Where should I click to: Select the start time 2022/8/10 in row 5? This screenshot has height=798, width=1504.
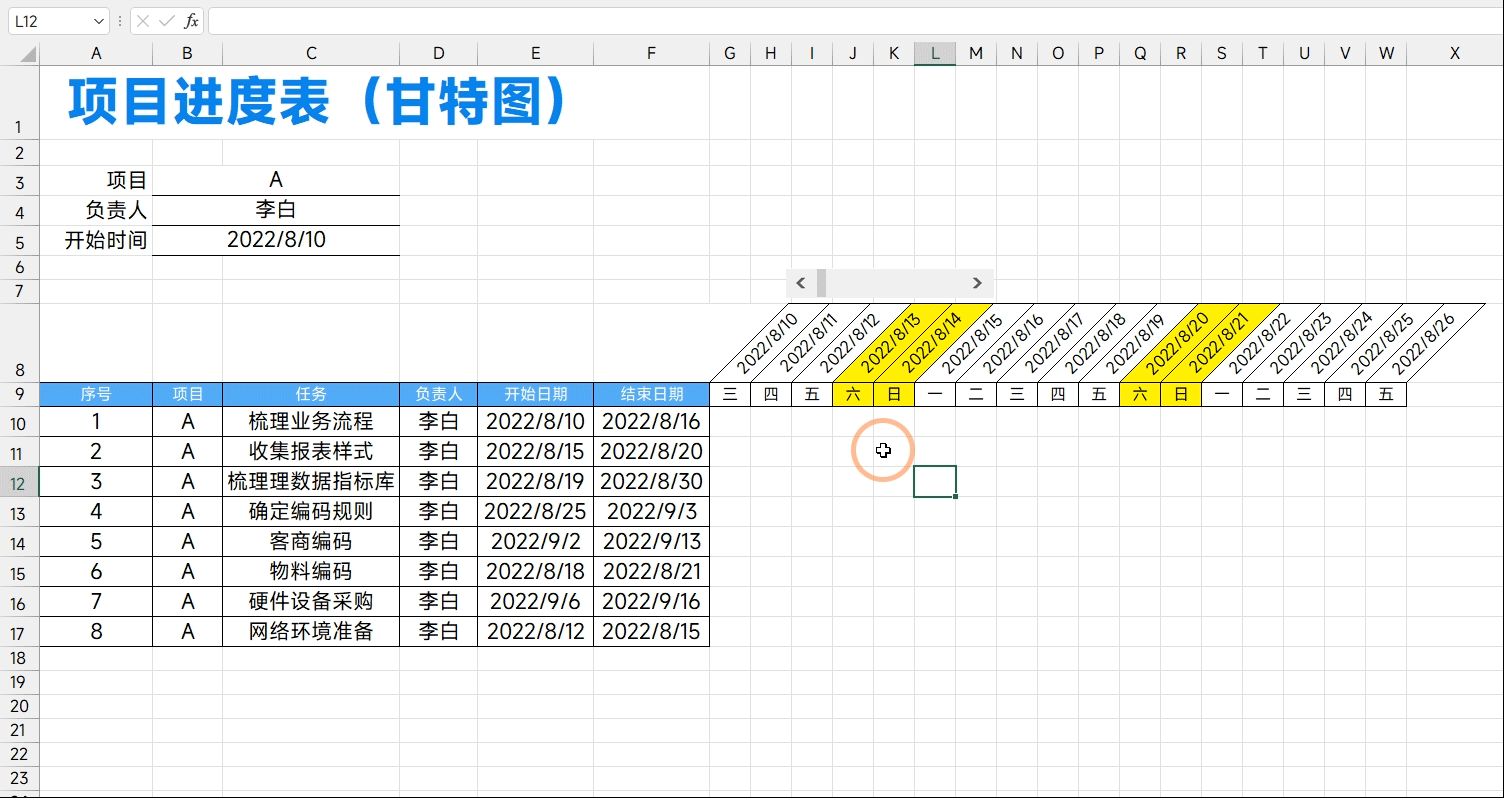[x=276, y=240]
